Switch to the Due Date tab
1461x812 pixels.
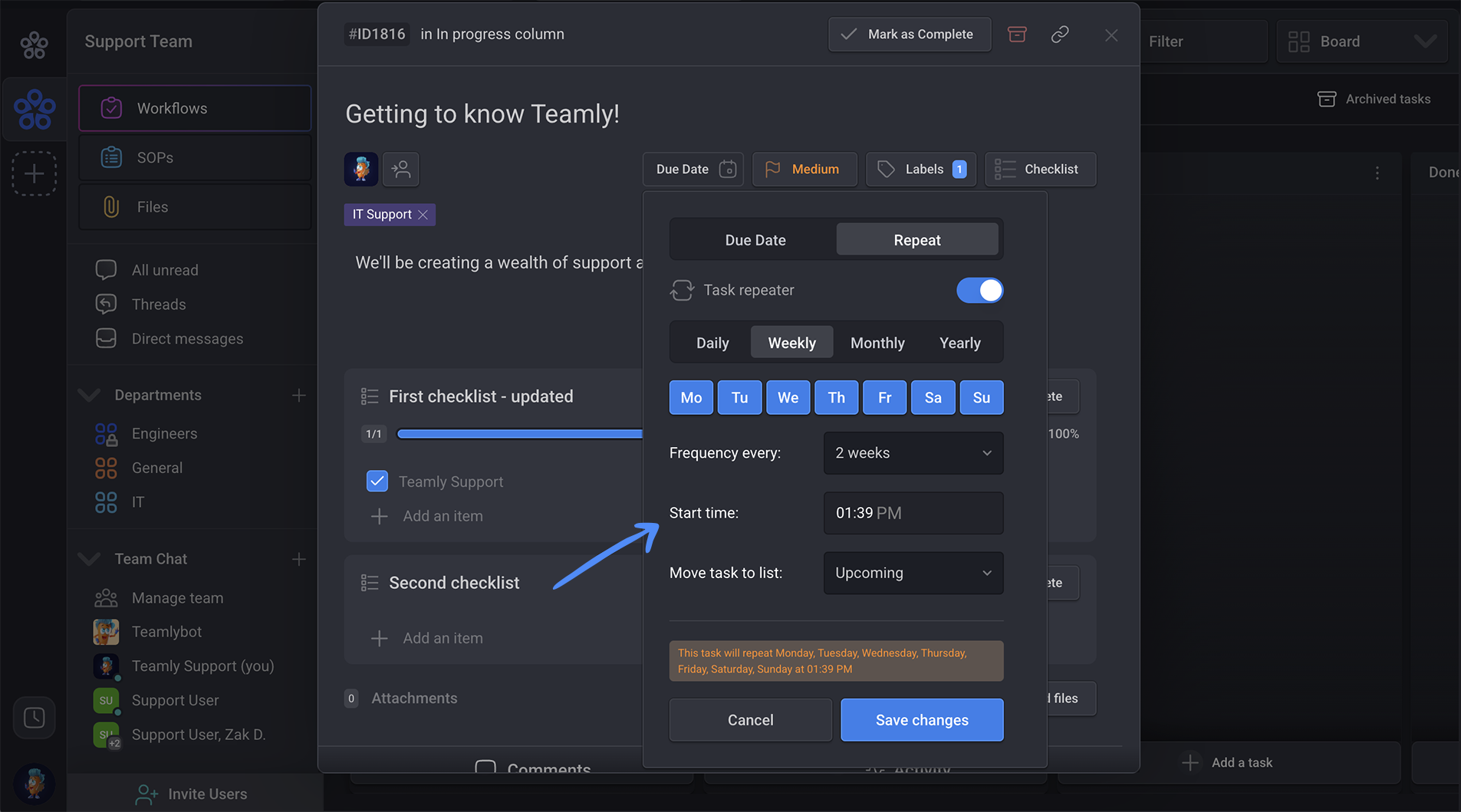pyautogui.click(x=755, y=240)
